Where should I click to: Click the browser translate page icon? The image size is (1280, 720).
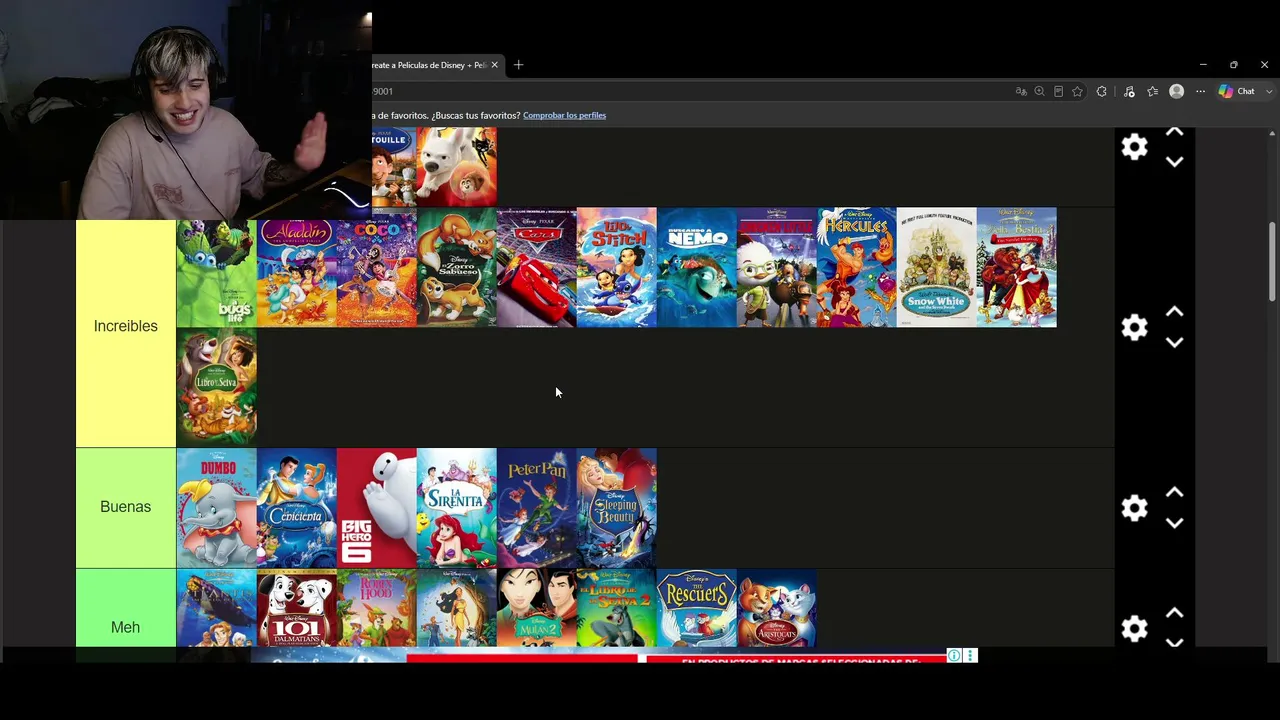(x=1021, y=91)
